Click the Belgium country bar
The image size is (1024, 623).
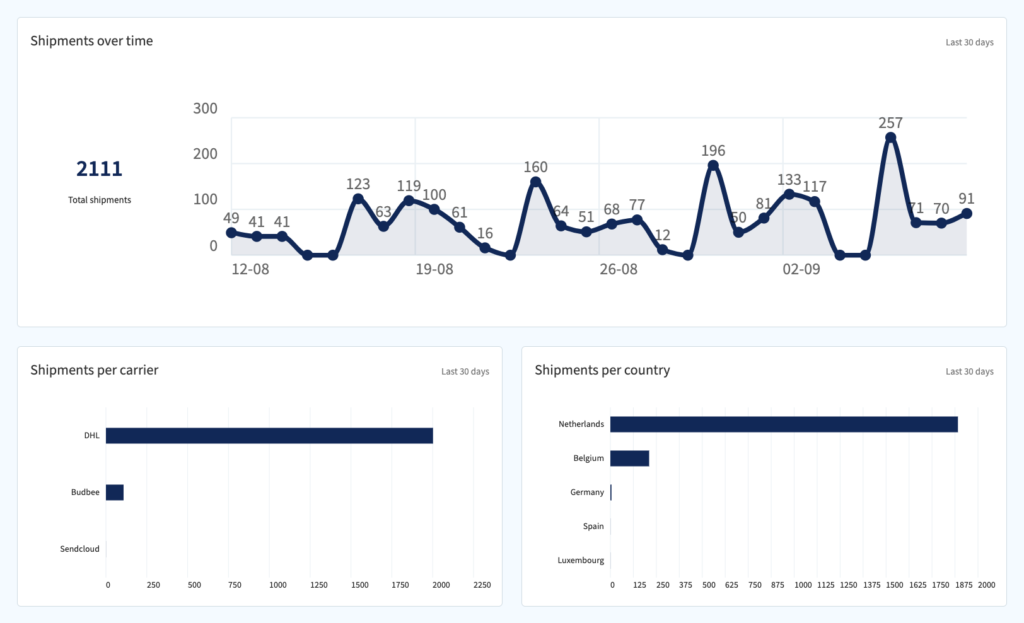pyautogui.click(x=629, y=458)
